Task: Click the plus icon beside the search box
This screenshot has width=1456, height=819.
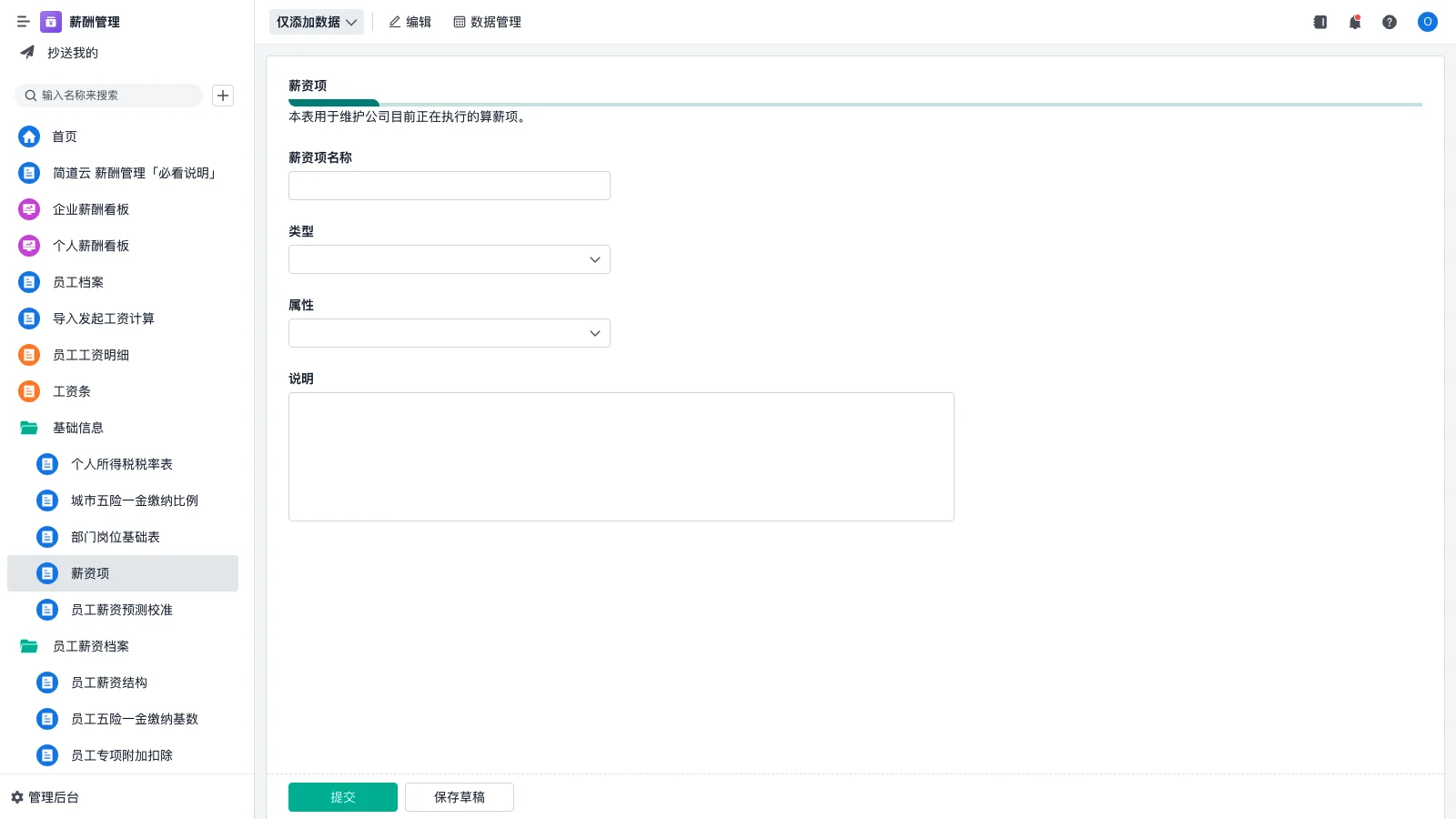Action: (x=223, y=96)
